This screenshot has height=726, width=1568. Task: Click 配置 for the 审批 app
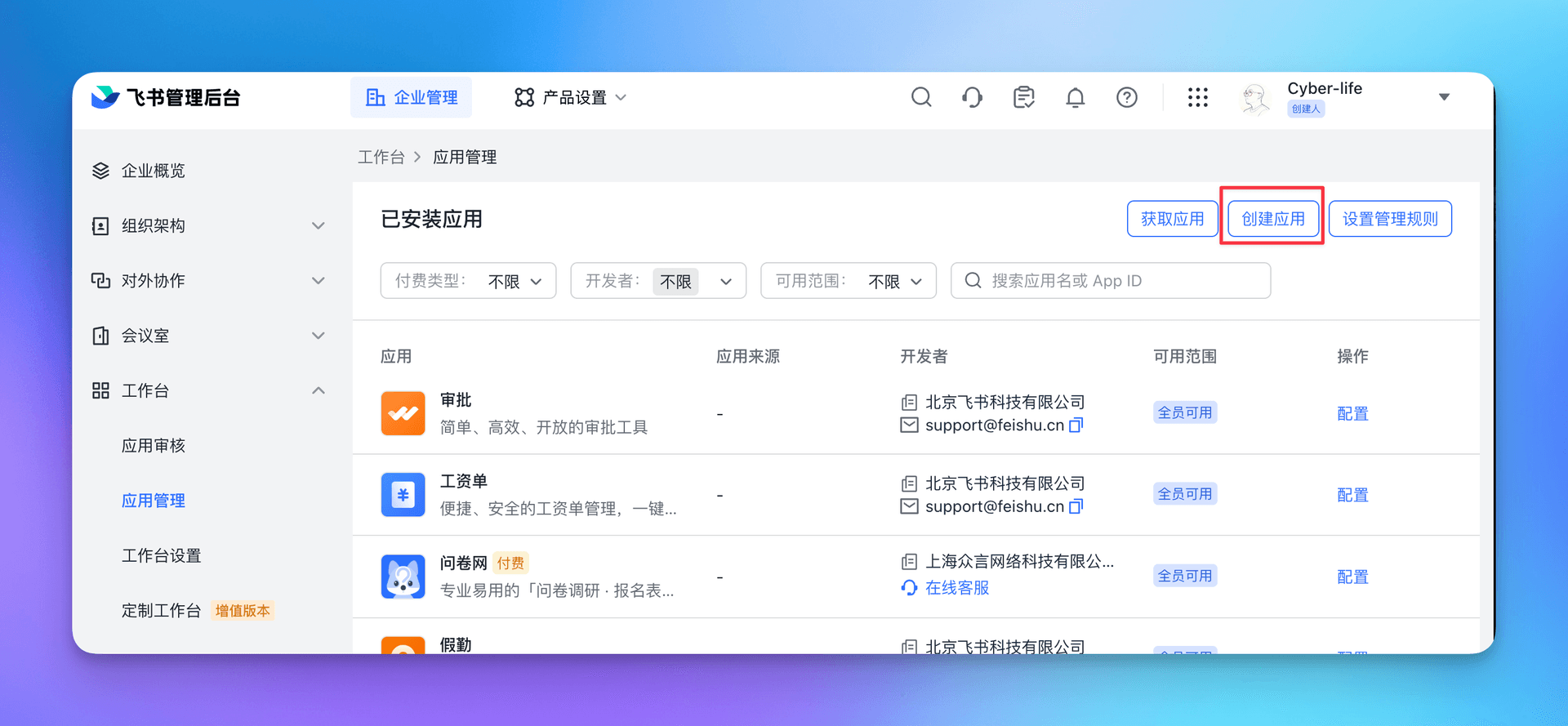coord(1352,413)
